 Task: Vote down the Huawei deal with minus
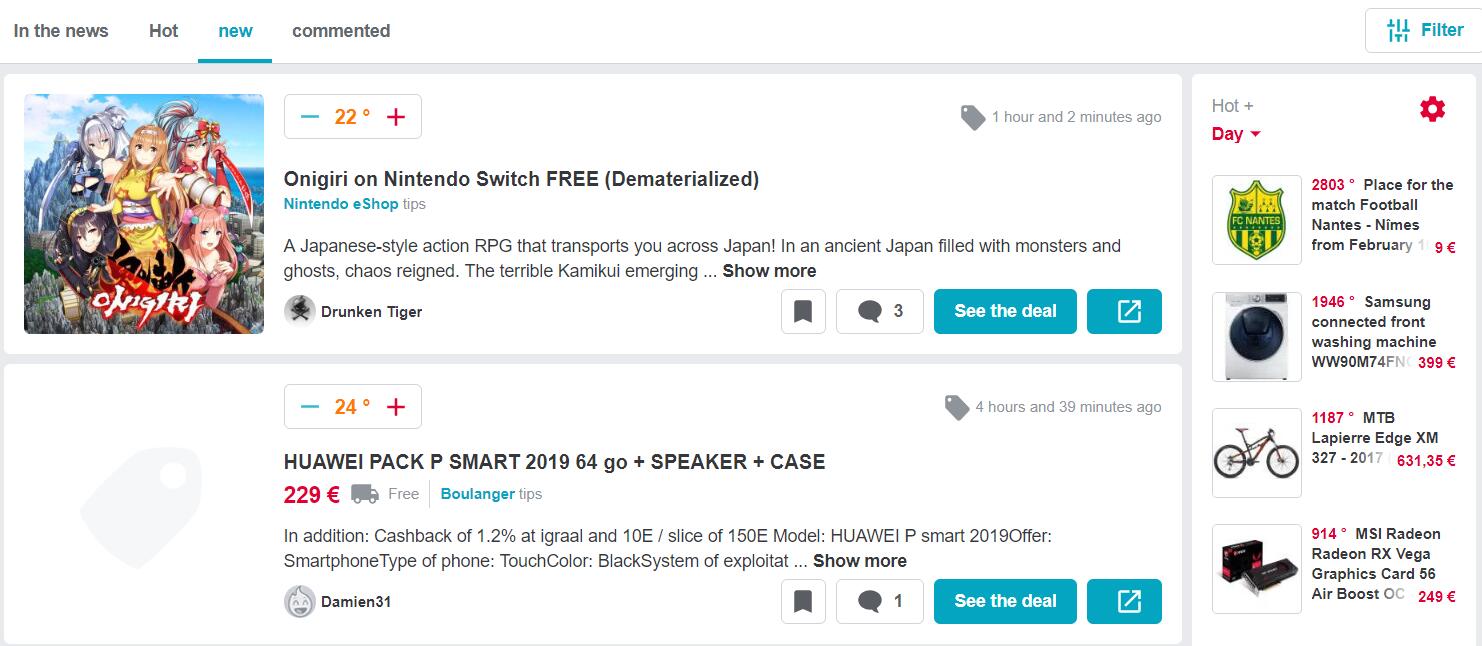click(310, 407)
